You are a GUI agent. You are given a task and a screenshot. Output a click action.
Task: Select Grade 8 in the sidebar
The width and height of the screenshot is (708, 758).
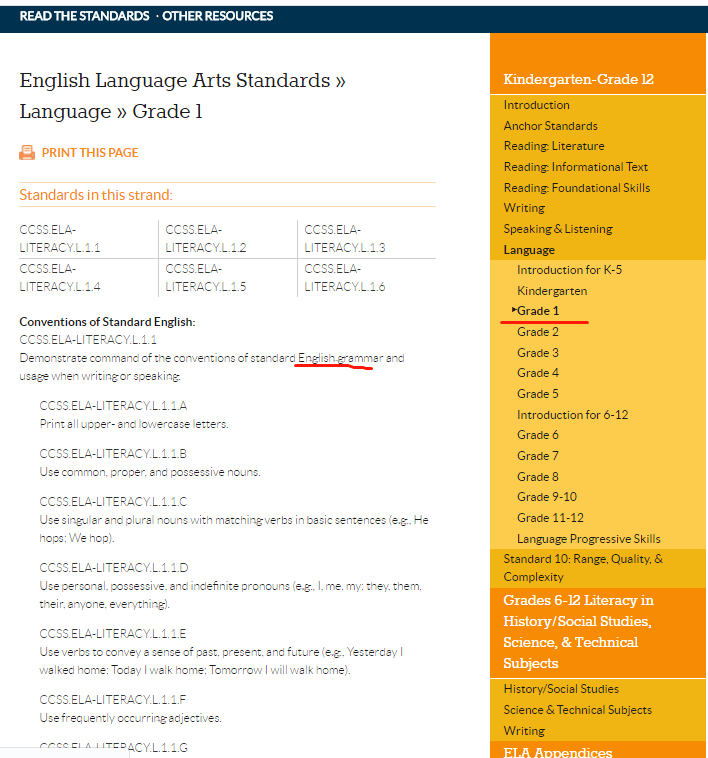coord(538,477)
